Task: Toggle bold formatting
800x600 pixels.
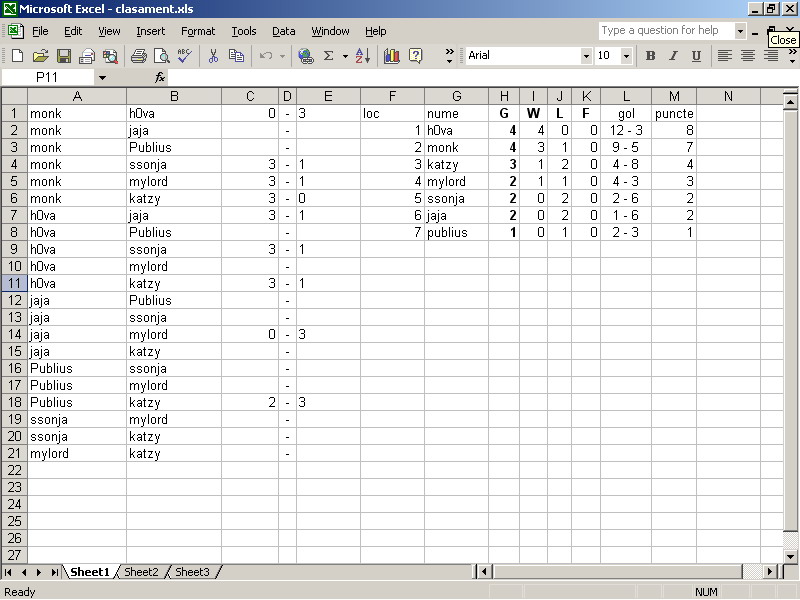Action: pos(651,56)
